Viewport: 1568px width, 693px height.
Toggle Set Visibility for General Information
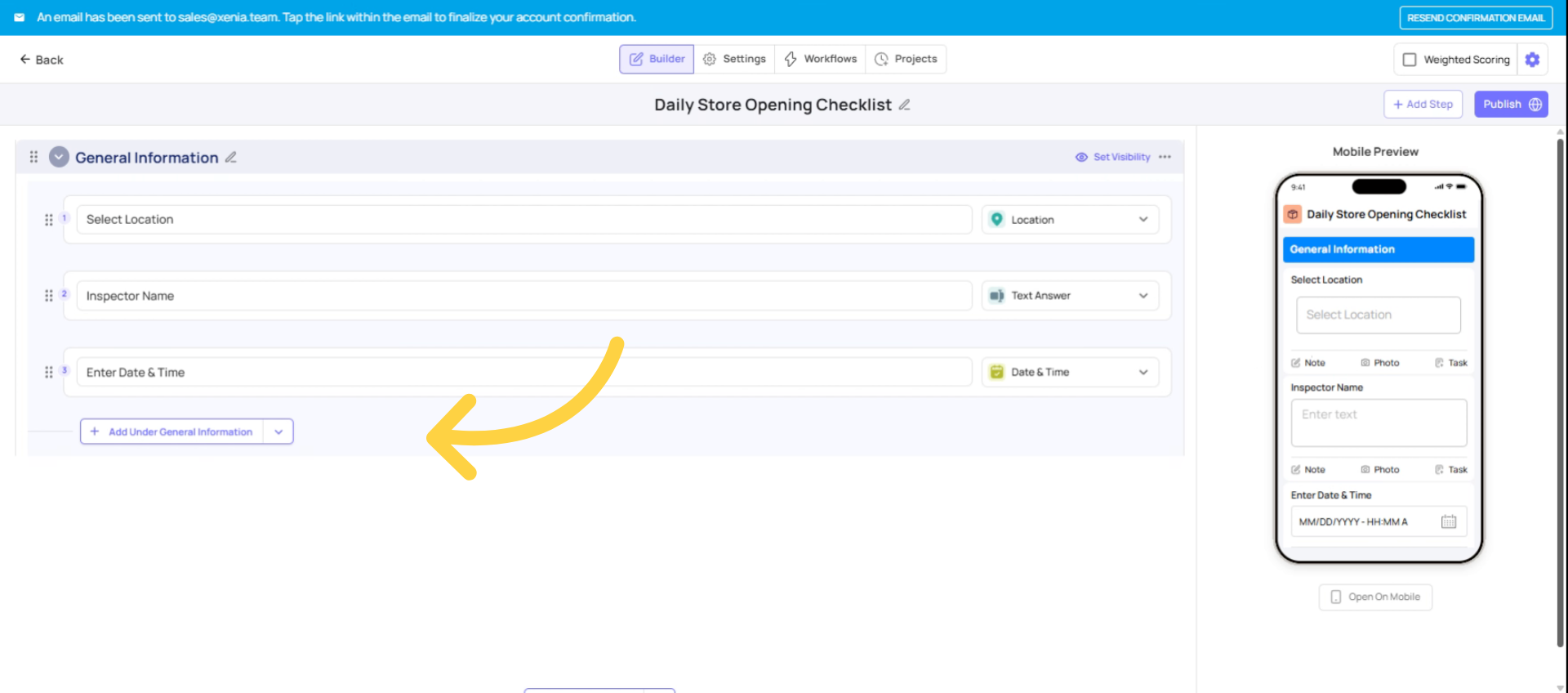coord(1112,157)
